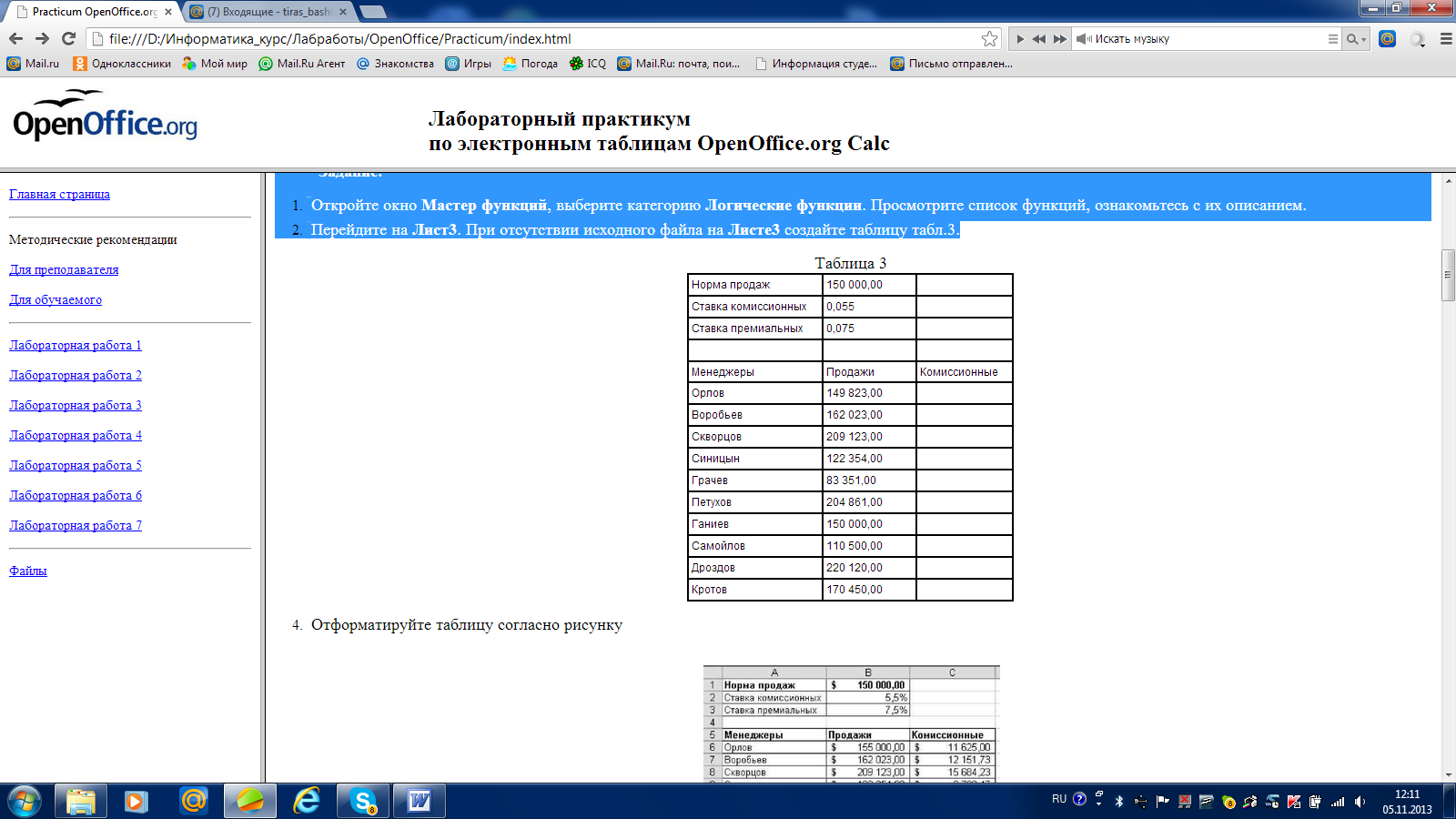1456x819 pixels.
Task: Open the Mail.Ru: почта bookmark
Action: pyautogui.click(x=679, y=64)
